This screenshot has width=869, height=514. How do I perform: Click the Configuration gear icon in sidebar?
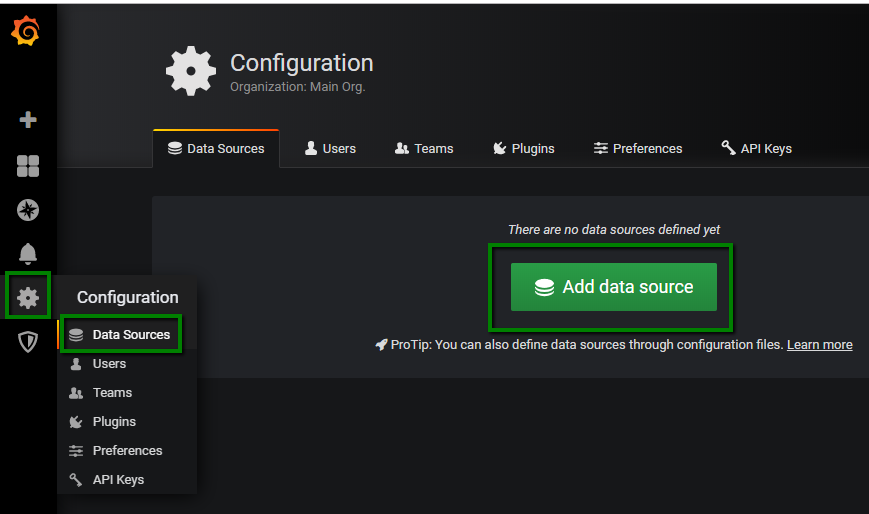(x=28, y=297)
